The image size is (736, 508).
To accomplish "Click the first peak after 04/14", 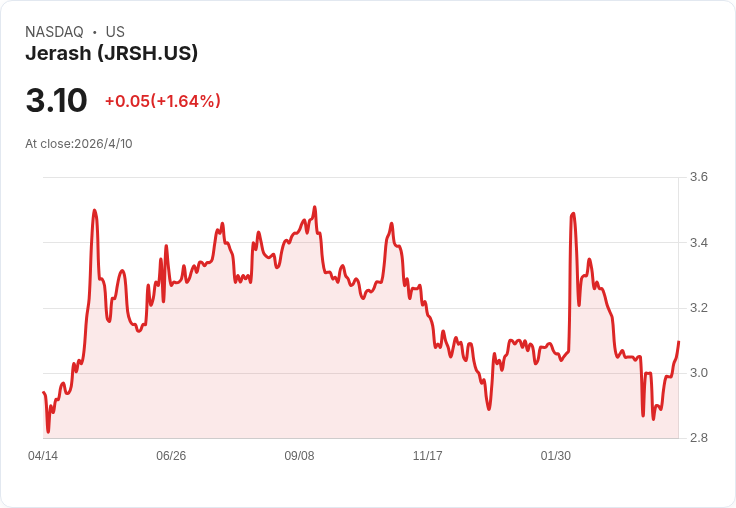I will pos(94,210).
